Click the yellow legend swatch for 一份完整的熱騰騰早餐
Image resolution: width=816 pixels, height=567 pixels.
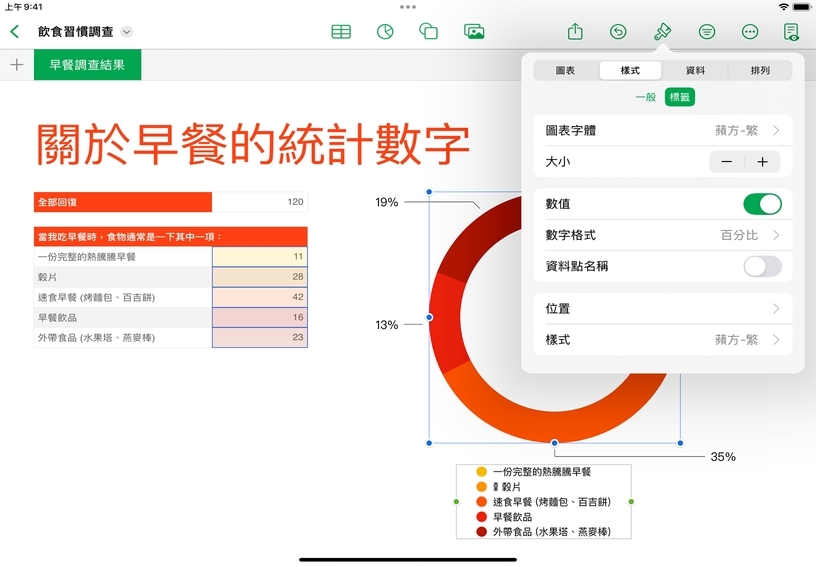(481, 471)
